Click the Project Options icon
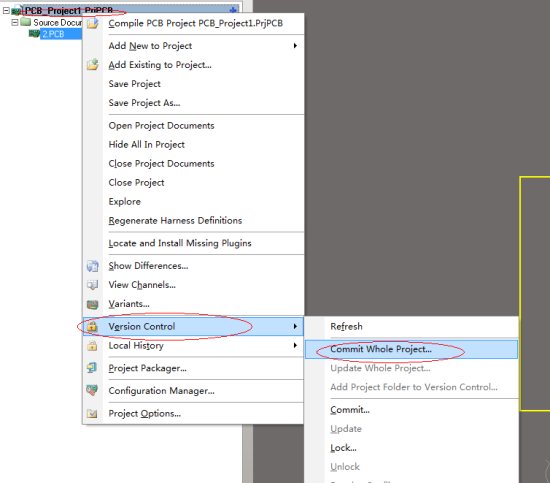The image size is (550, 483). [92, 413]
